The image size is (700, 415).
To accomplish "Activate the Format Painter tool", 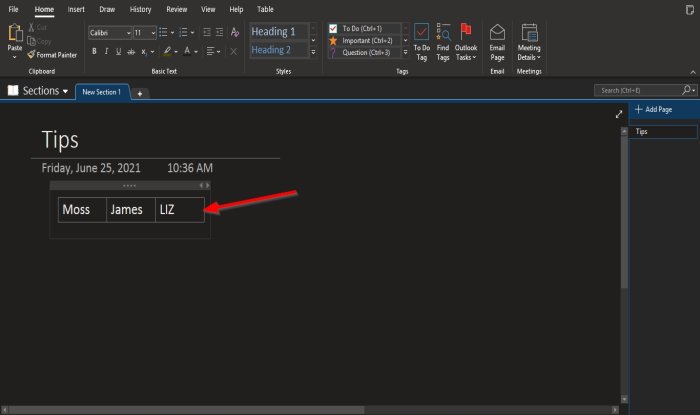I will click(52, 55).
